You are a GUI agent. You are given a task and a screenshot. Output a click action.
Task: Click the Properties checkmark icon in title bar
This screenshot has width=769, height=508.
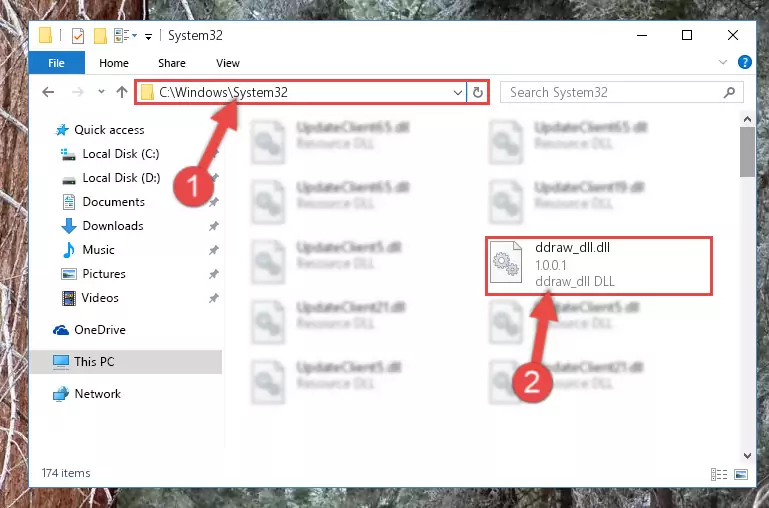[77, 36]
